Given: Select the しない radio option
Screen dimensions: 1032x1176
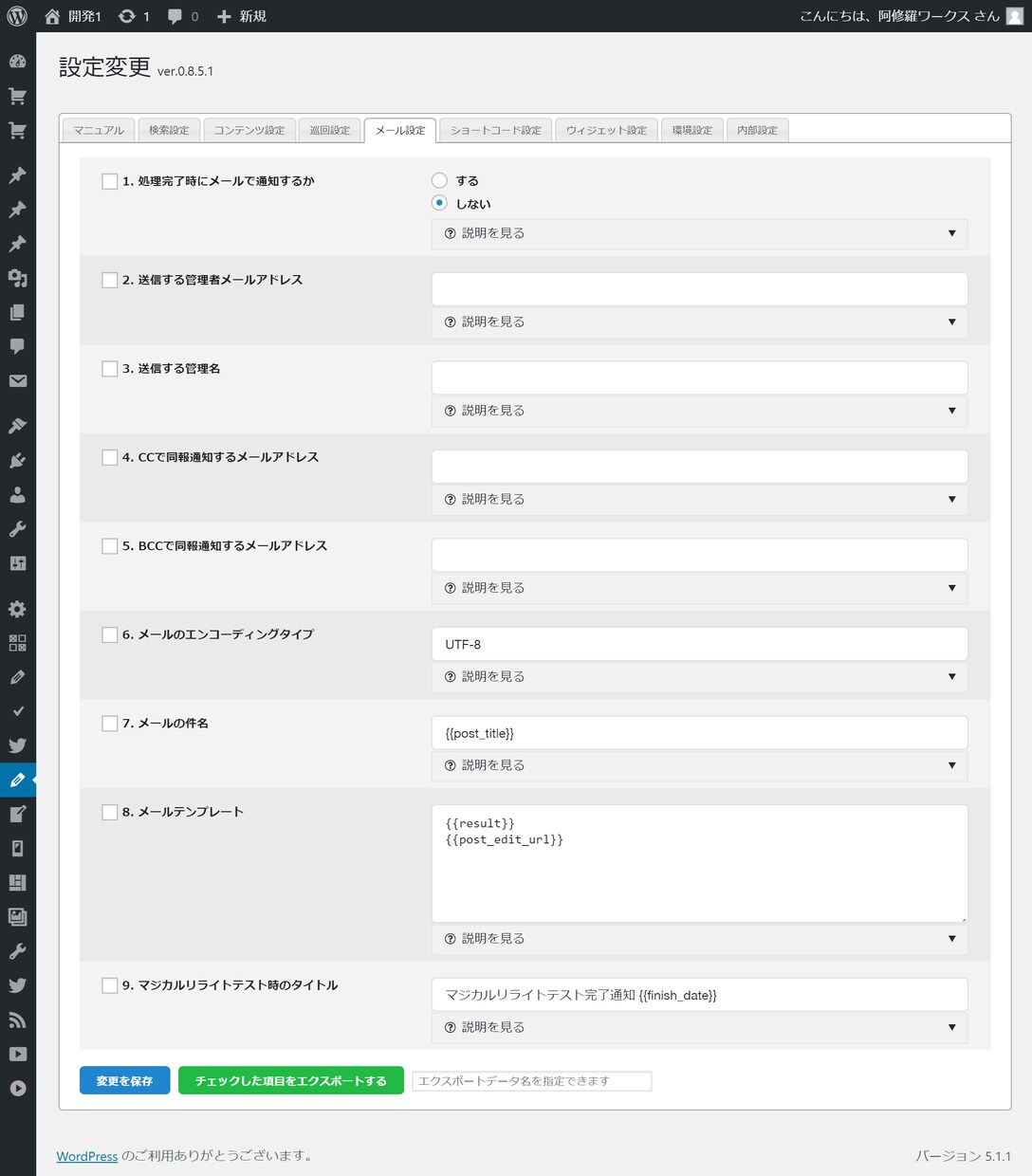Looking at the screenshot, I should point(439,203).
